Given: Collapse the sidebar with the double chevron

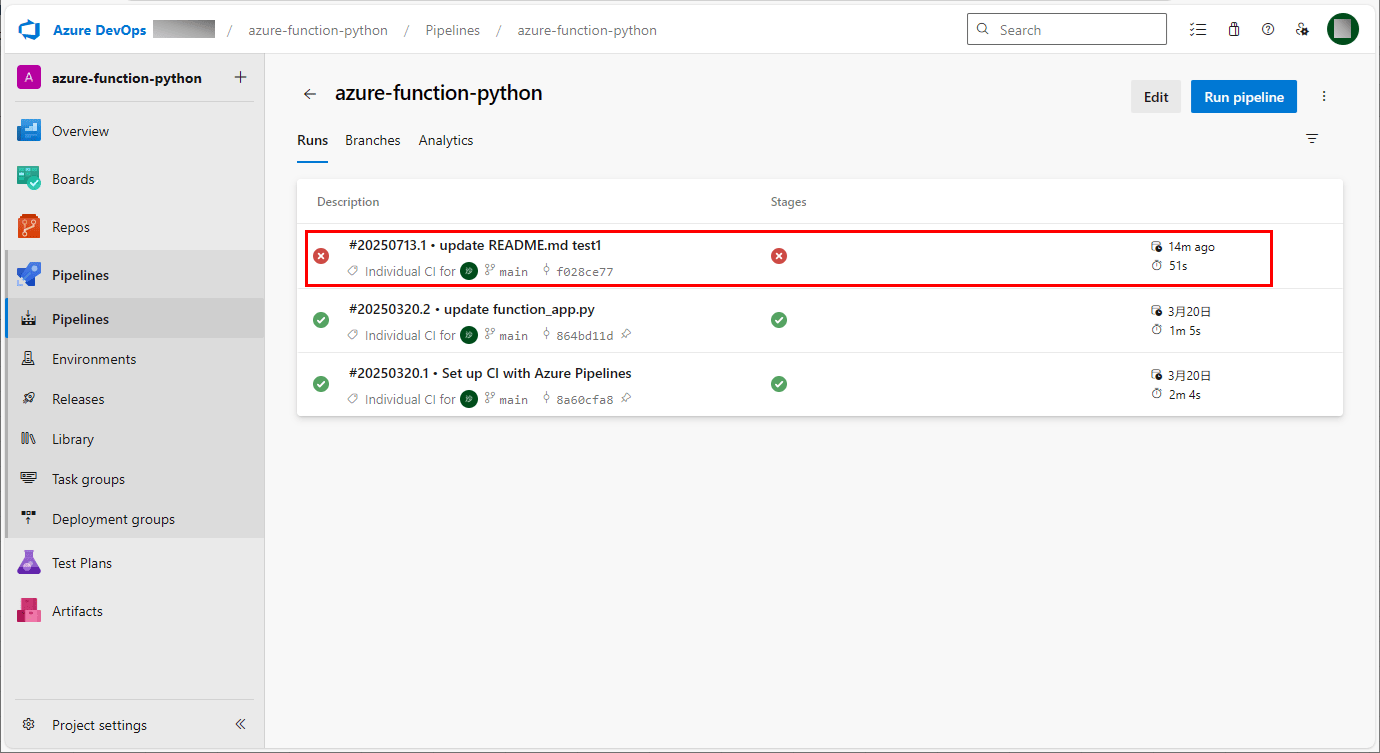Looking at the screenshot, I should point(240,725).
